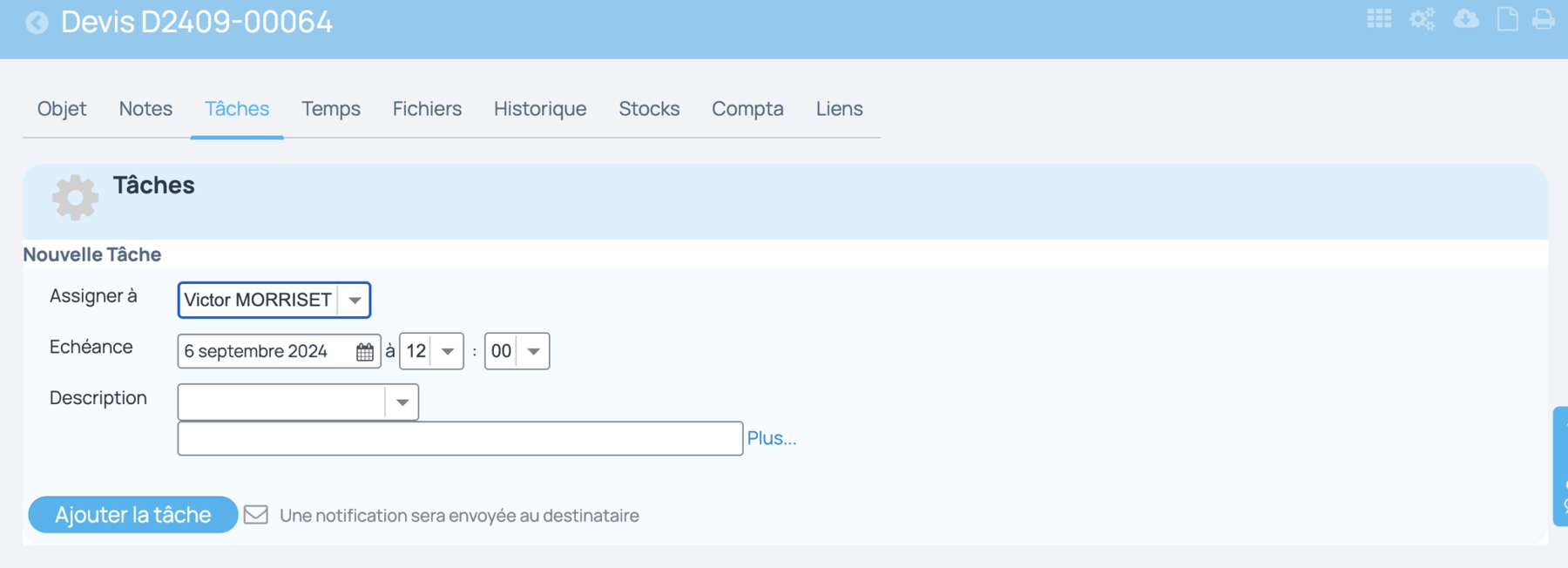The image size is (1568, 568).
Task: Expand the Assigner à dropdown
Action: (x=355, y=301)
